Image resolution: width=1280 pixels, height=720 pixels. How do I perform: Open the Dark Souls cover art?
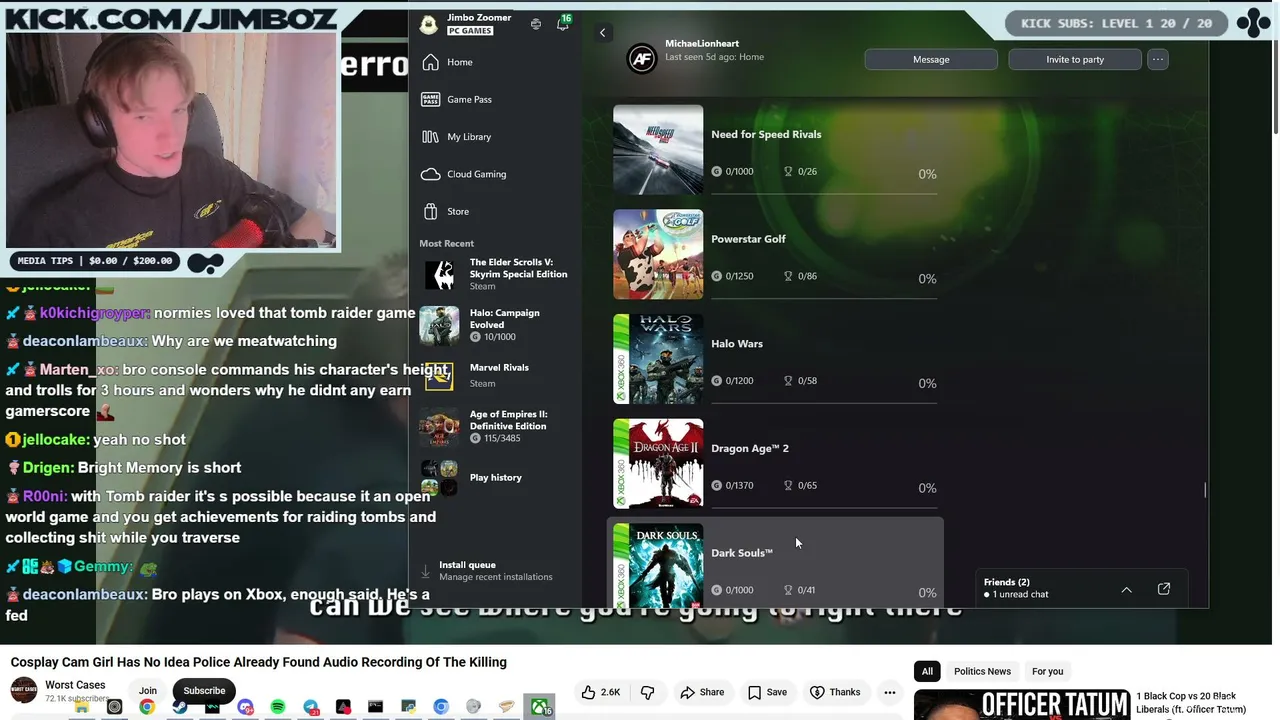click(x=658, y=565)
